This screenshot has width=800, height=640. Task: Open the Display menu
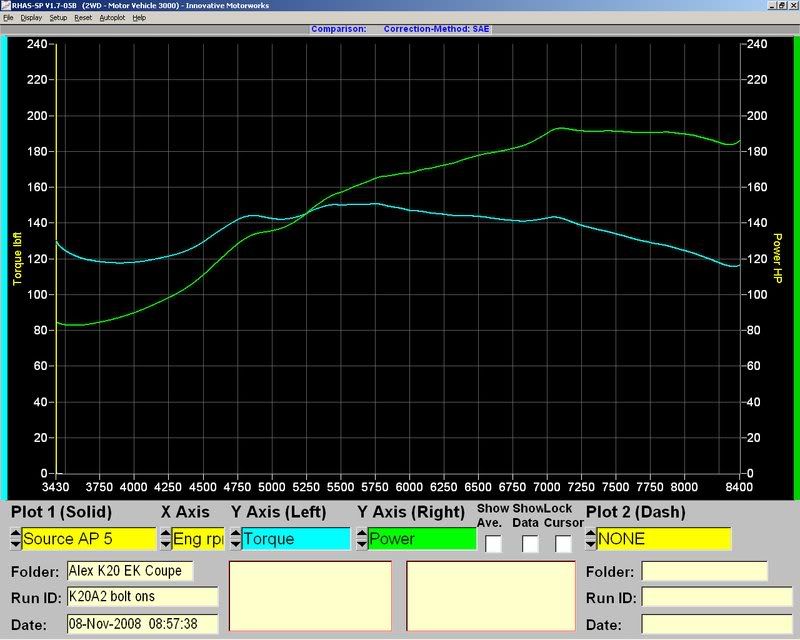31,18
